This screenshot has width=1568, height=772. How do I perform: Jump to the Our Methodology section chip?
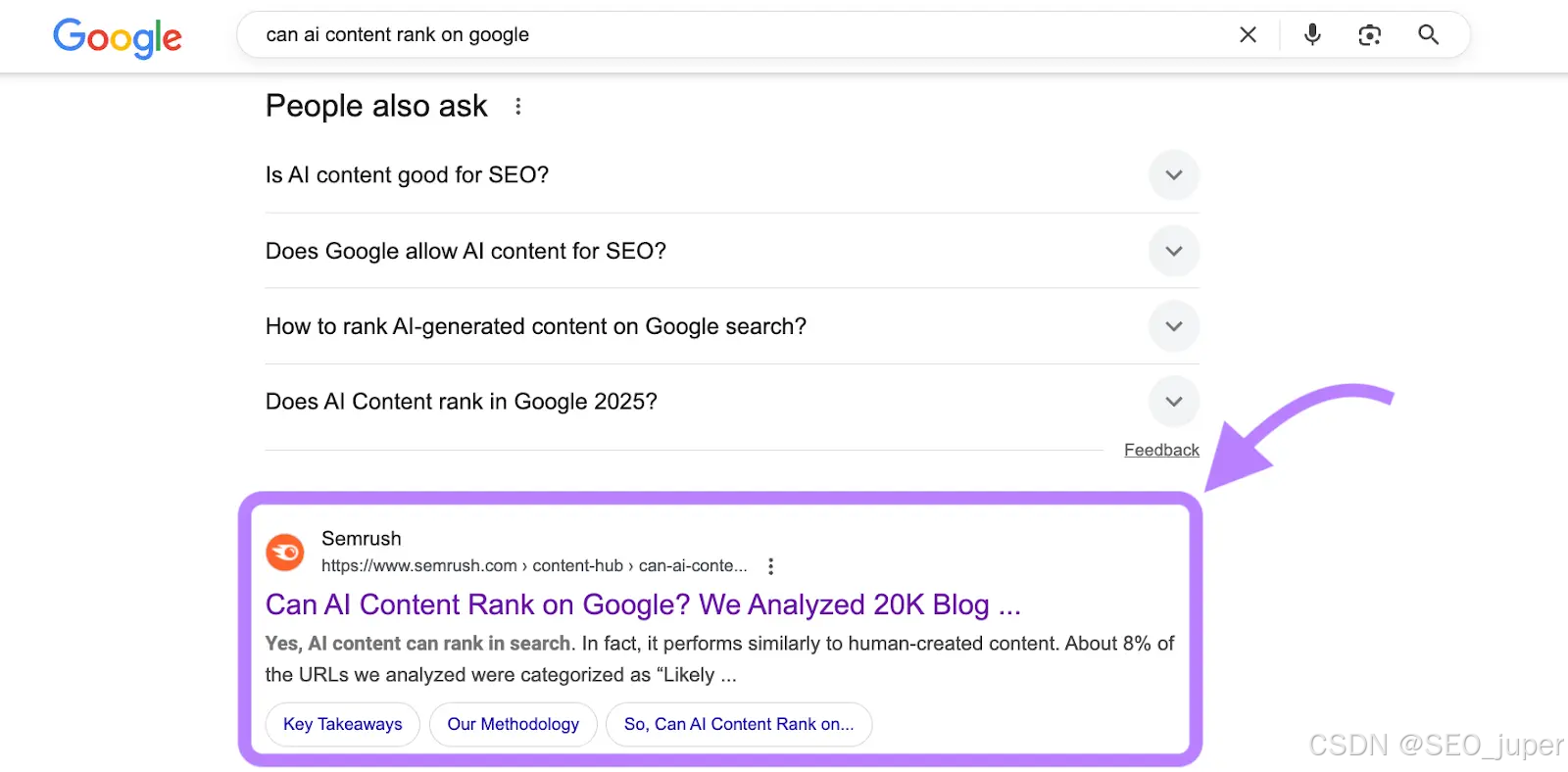[x=514, y=724]
